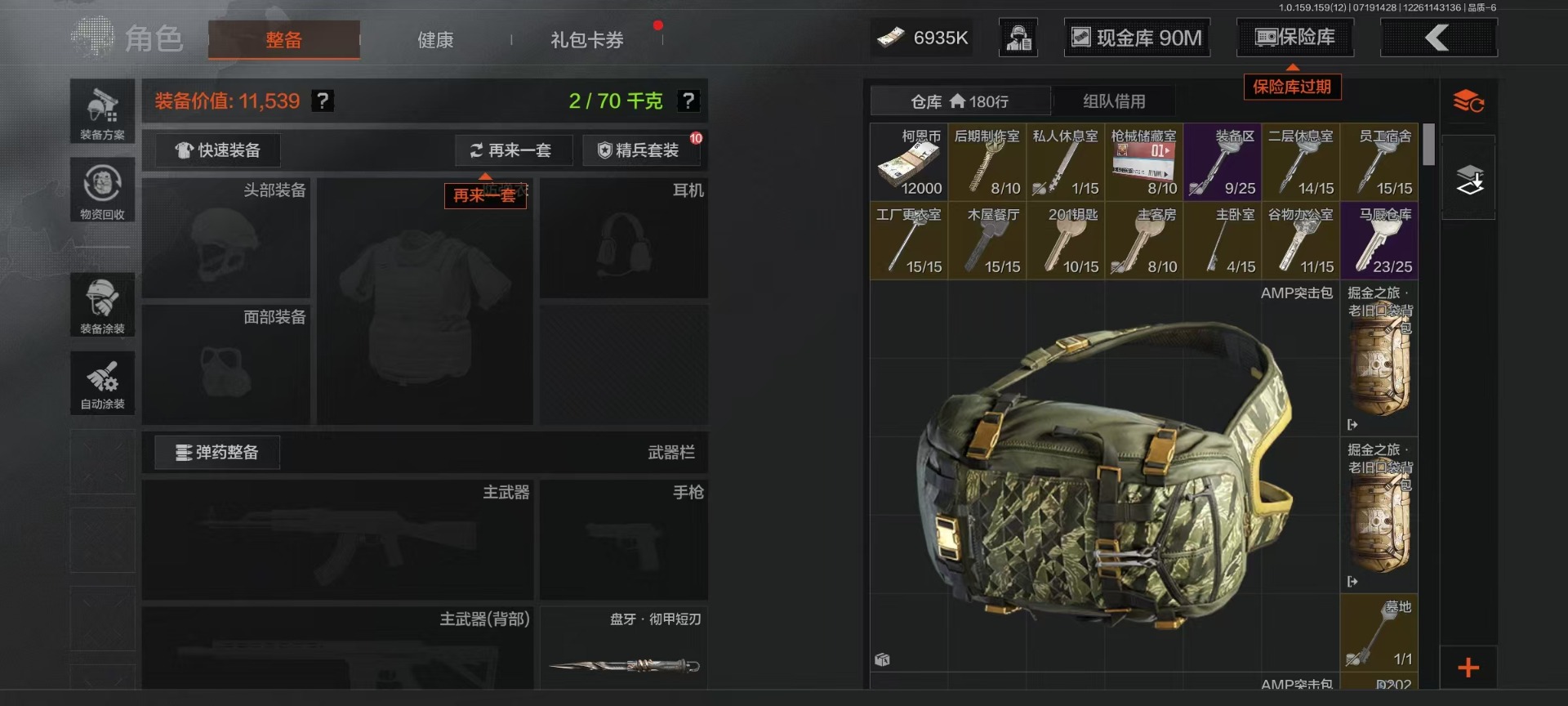
Task: Click the 自动涂装 auto-paint icon
Action: coord(102,383)
